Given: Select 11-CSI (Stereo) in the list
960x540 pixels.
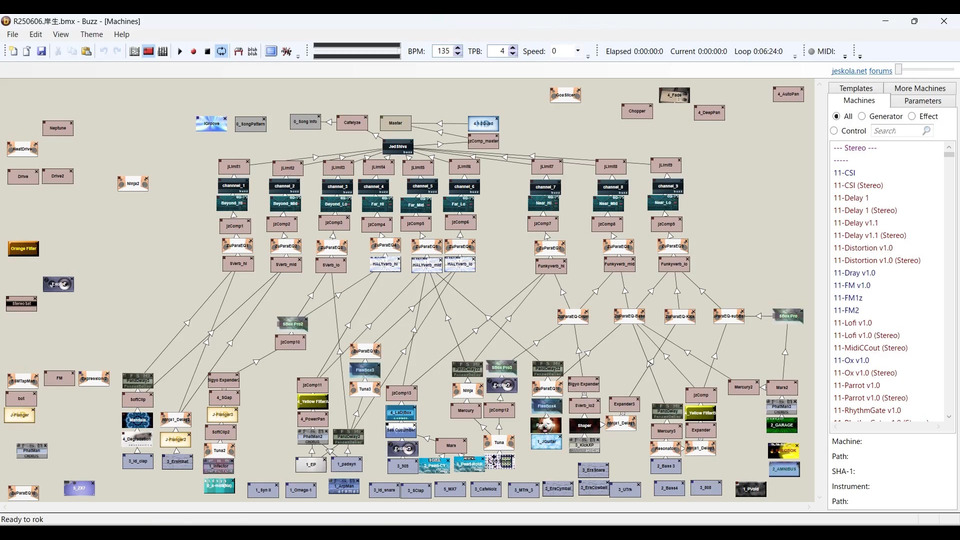Looking at the screenshot, I should pos(858,186).
